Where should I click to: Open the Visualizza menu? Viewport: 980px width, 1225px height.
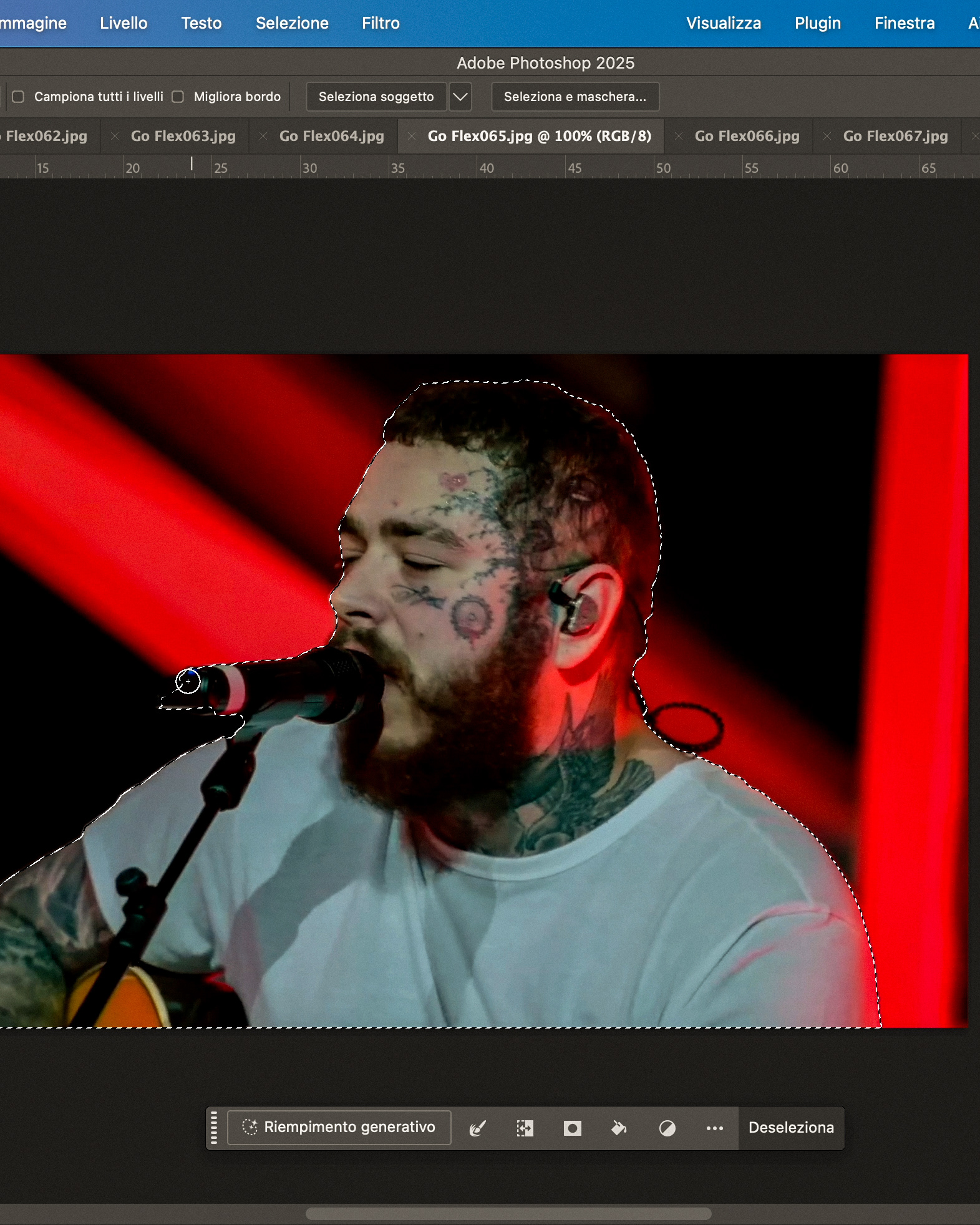point(724,23)
